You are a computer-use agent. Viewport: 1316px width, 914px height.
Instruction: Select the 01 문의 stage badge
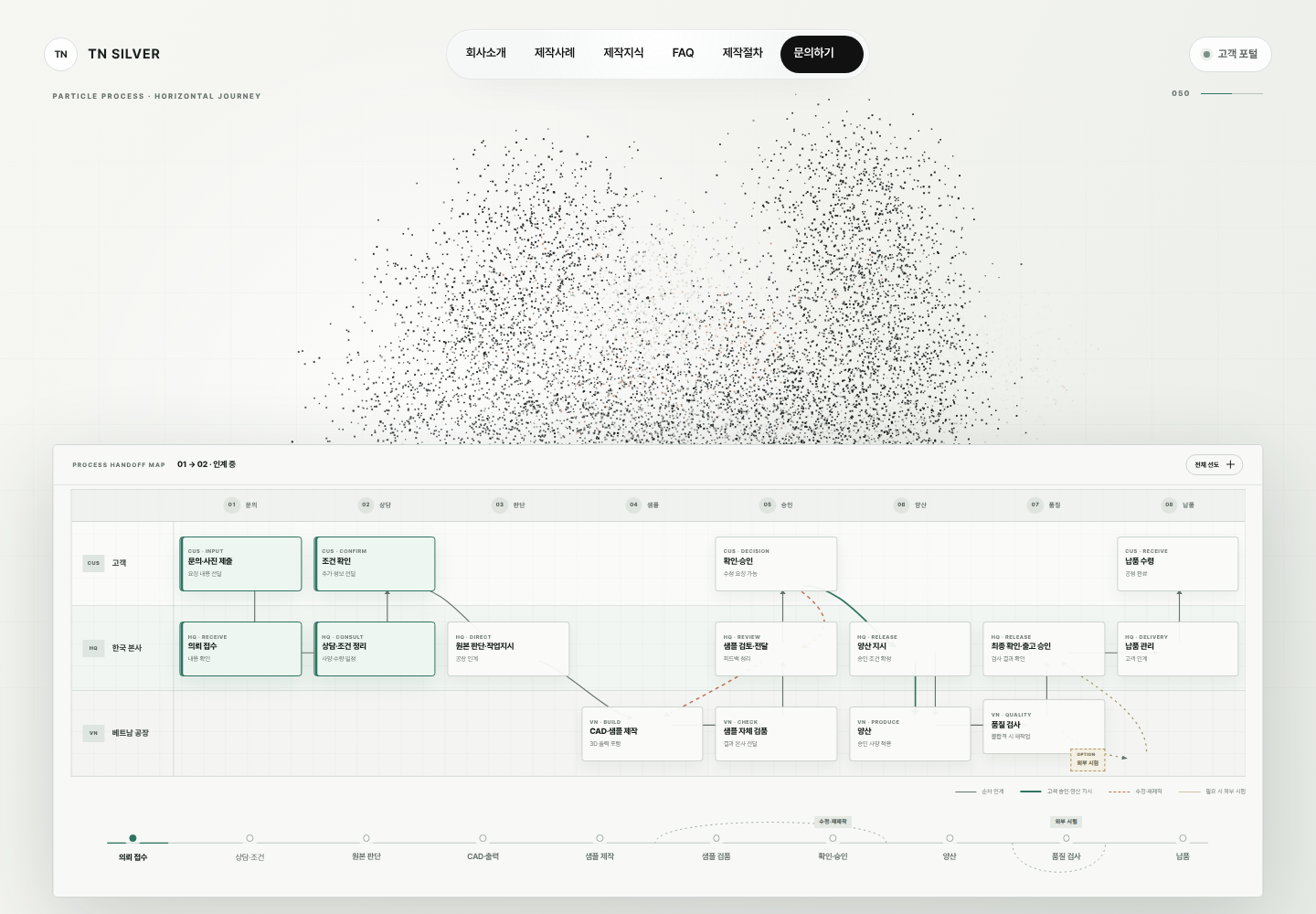[x=232, y=505]
